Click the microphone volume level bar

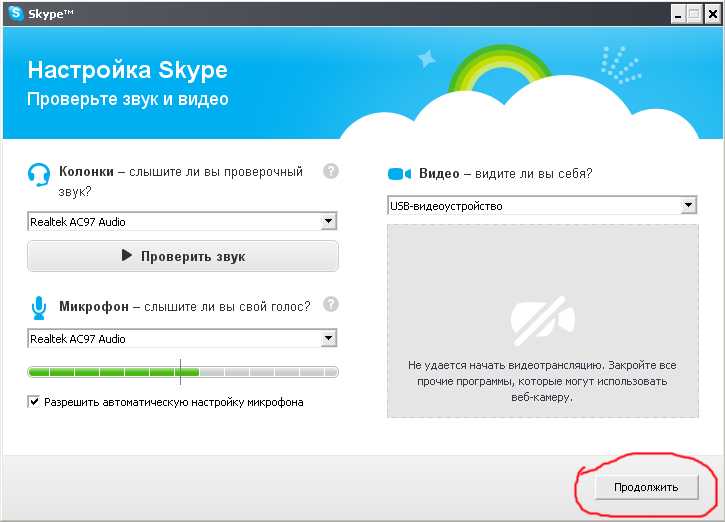(x=183, y=372)
